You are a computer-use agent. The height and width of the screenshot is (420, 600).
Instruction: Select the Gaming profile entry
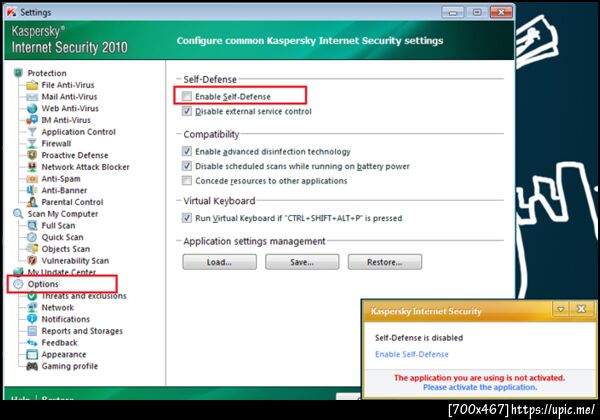[x=70, y=366]
